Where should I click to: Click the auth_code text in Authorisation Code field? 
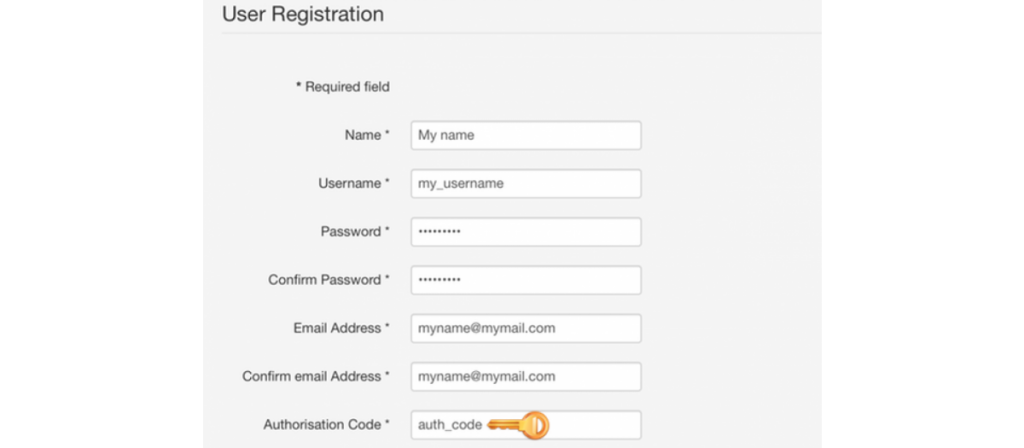450,425
